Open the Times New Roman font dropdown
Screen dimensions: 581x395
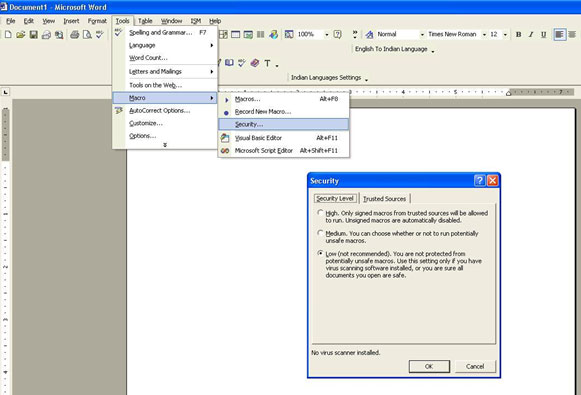[484, 34]
